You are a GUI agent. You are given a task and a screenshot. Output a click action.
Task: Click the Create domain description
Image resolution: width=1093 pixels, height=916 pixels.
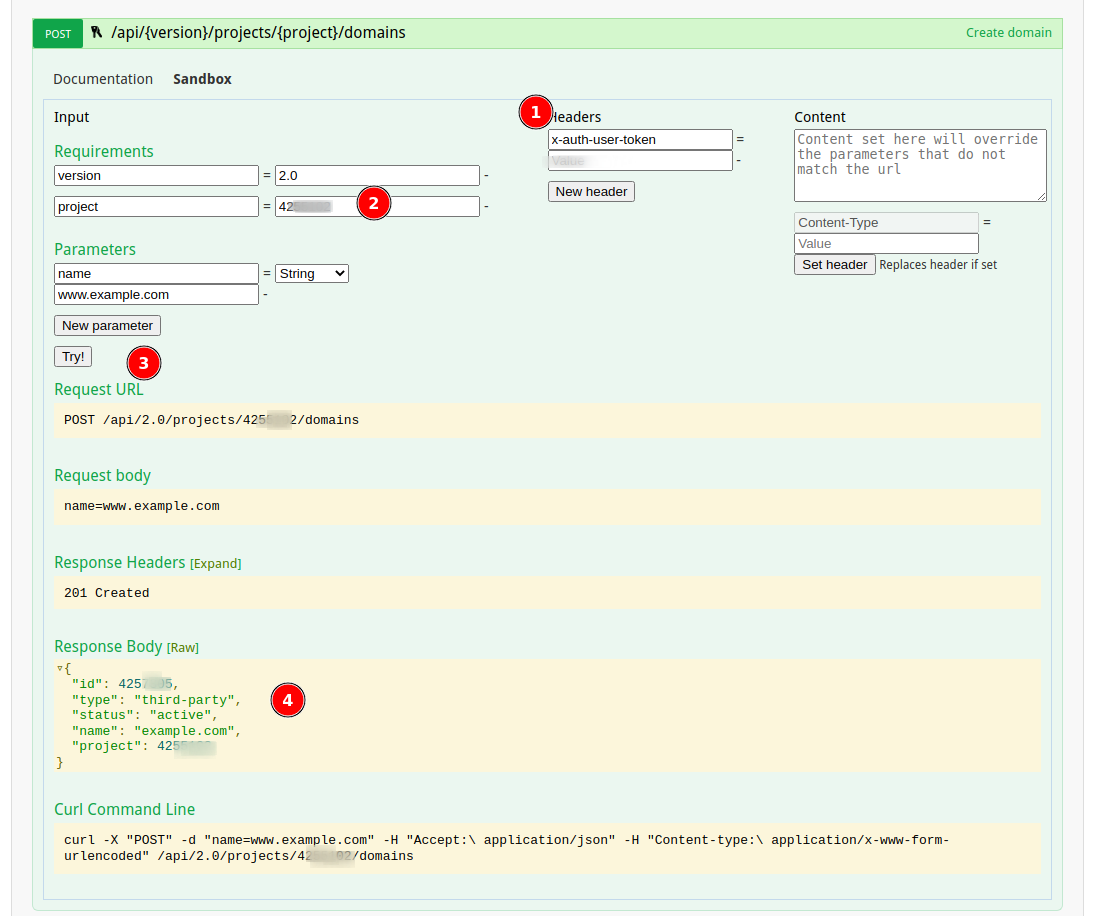tap(1008, 33)
